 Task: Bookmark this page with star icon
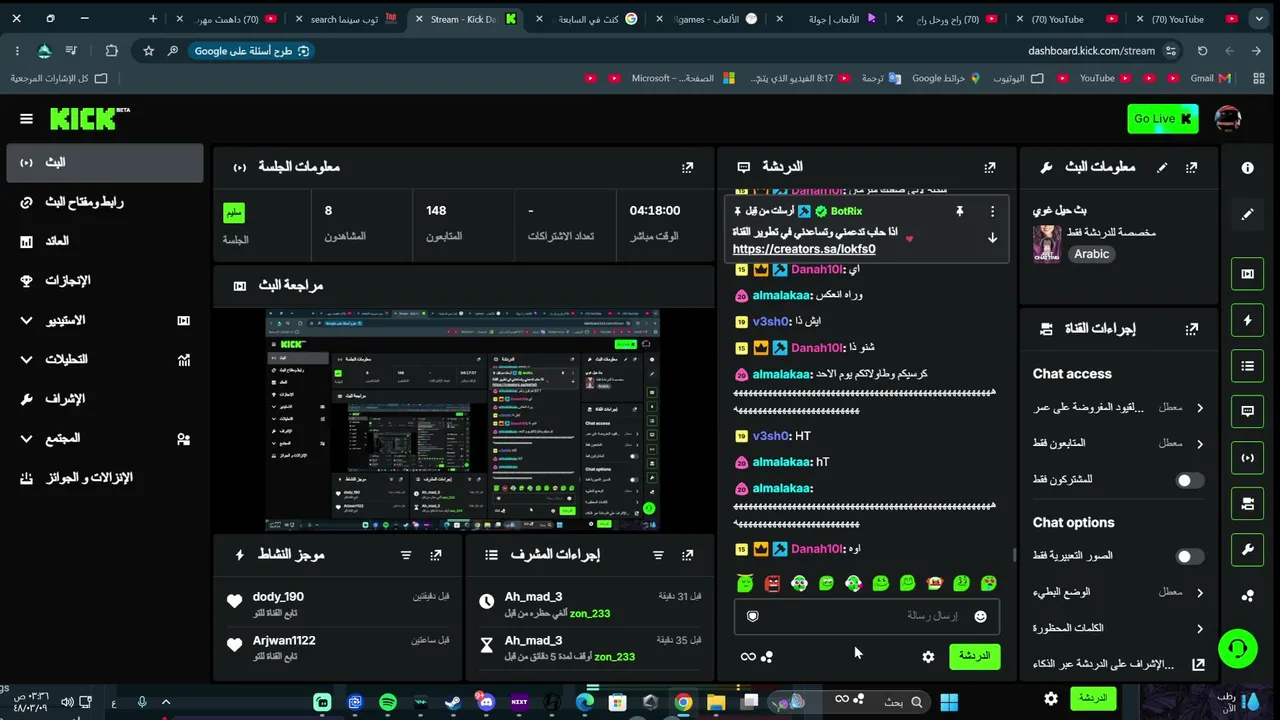(x=148, y=51)
